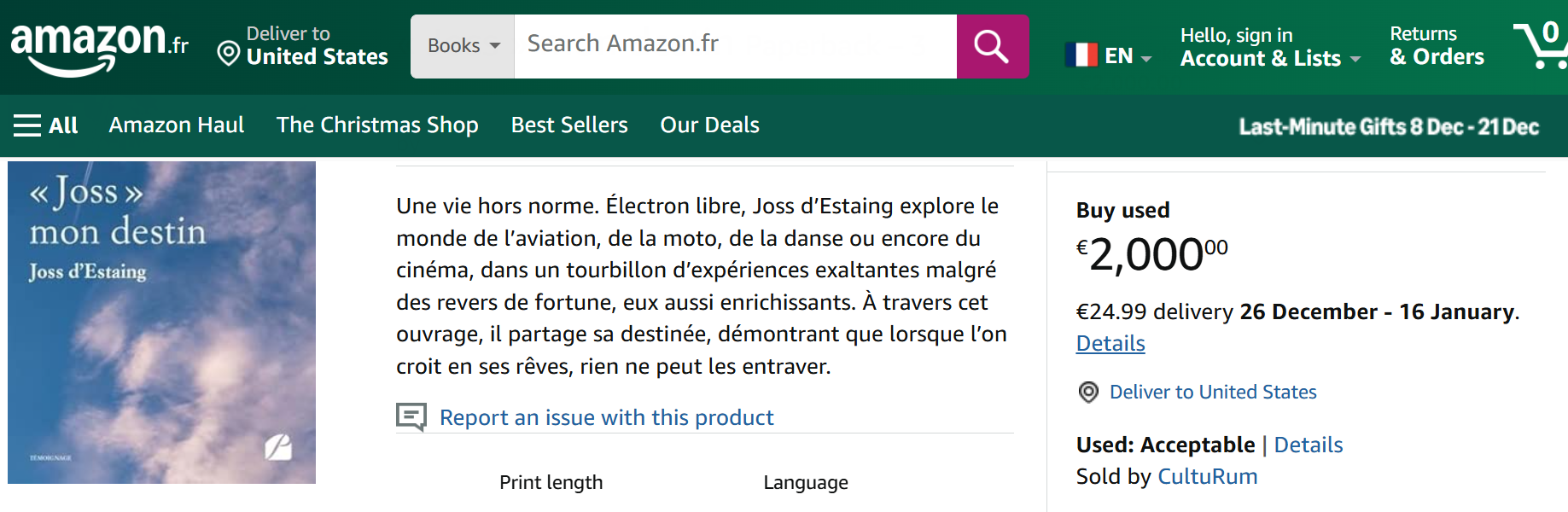The height and width of the screenshot is (512, 1568).
Task: Select Our Deals in navigation
Action: point(709,125)
